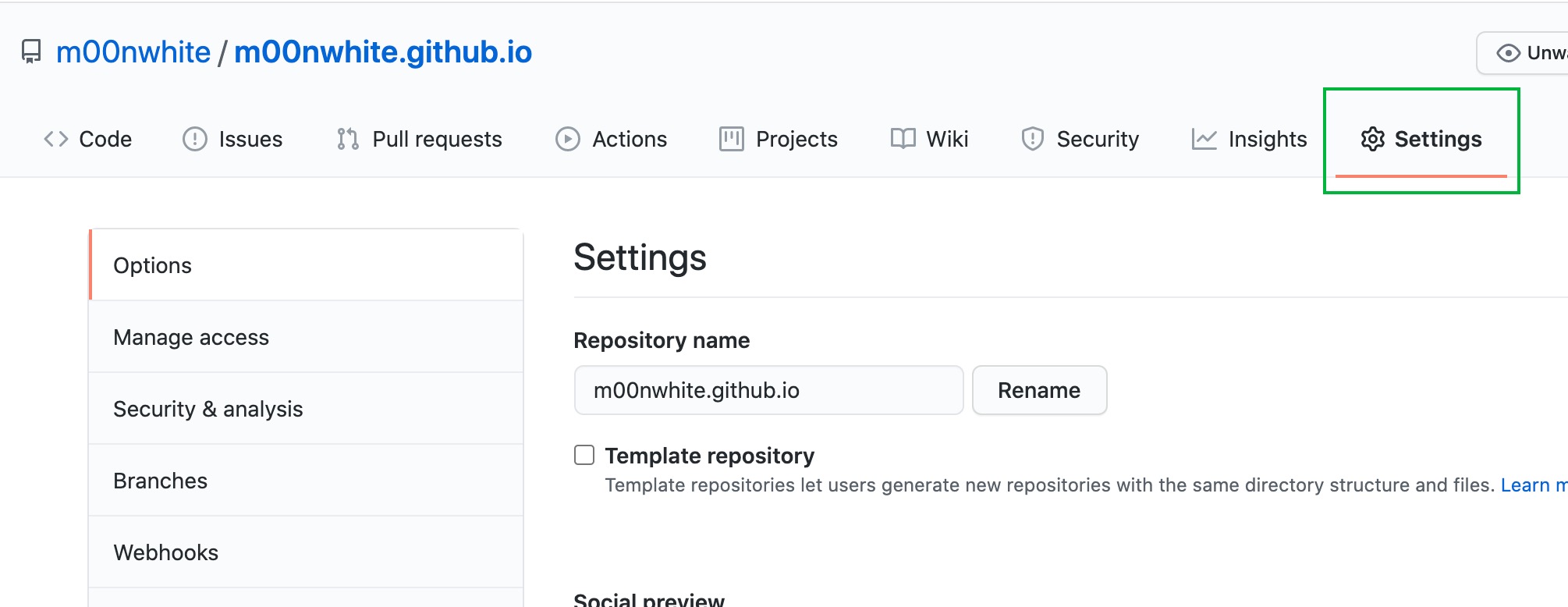View the Insights tab

click(x=1250, y=139)
